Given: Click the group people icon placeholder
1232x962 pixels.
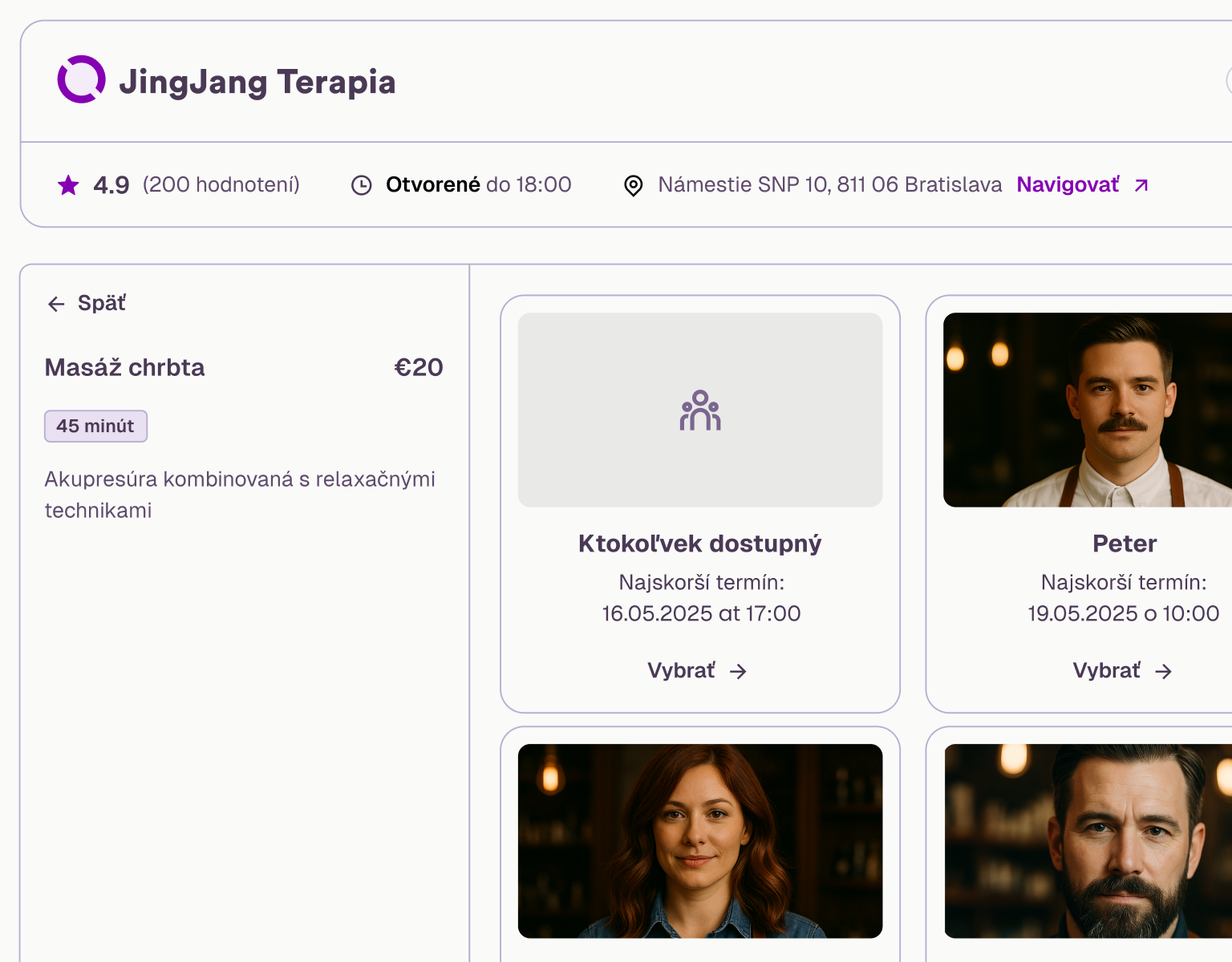Looking at the screenshot, I should (700, 410).
